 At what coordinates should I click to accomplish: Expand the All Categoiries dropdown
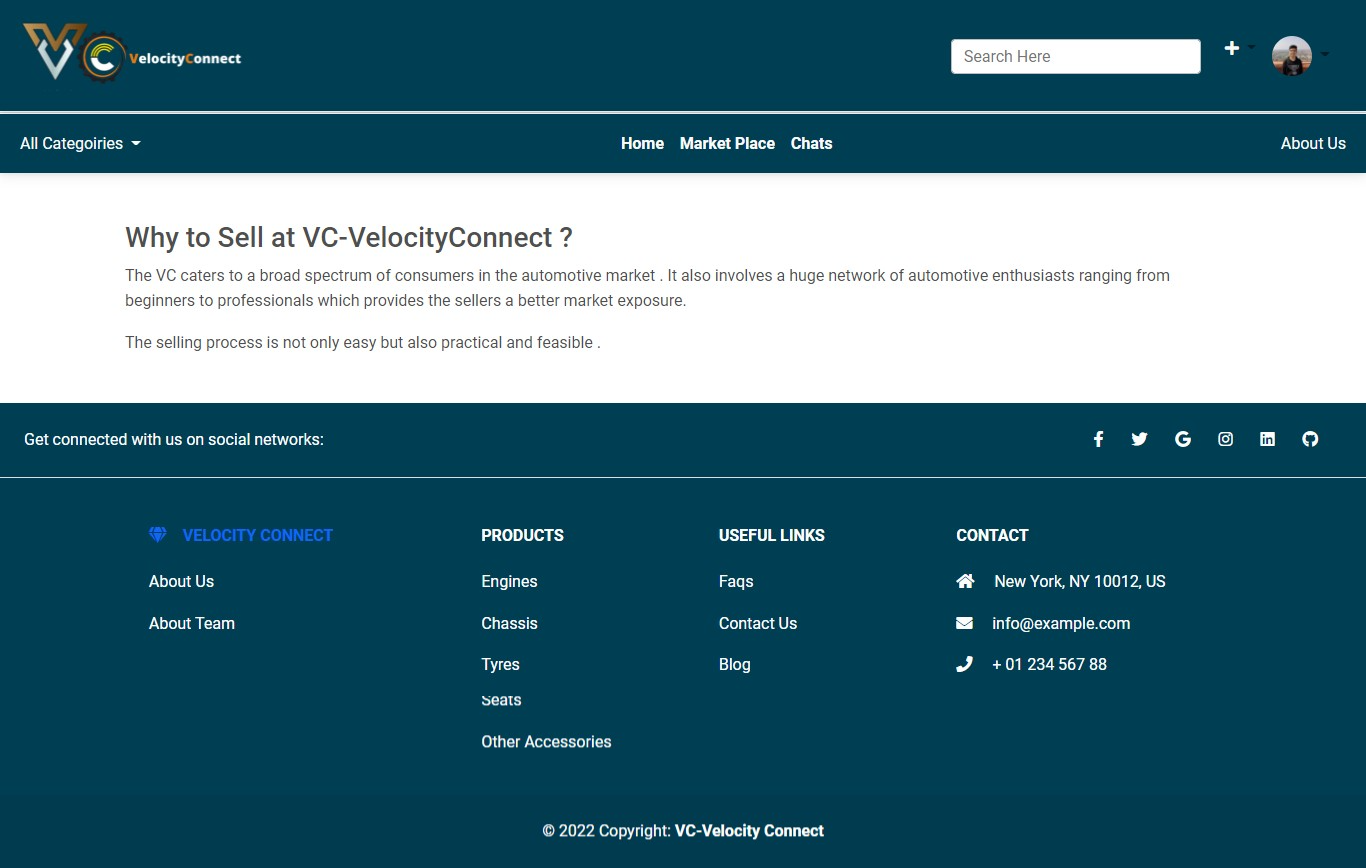80,143
